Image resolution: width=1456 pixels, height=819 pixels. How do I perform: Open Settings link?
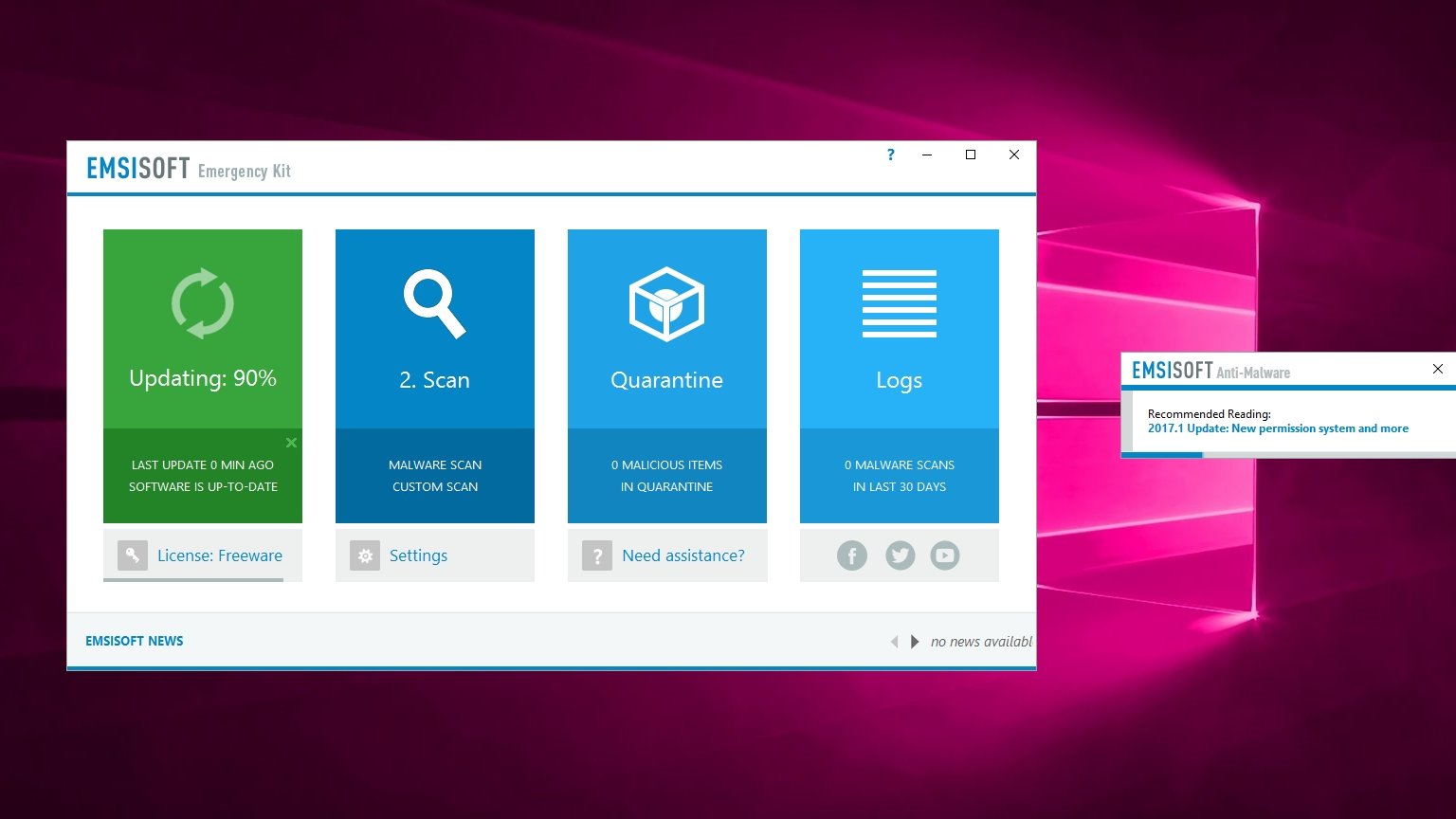[x=418, y=555]
